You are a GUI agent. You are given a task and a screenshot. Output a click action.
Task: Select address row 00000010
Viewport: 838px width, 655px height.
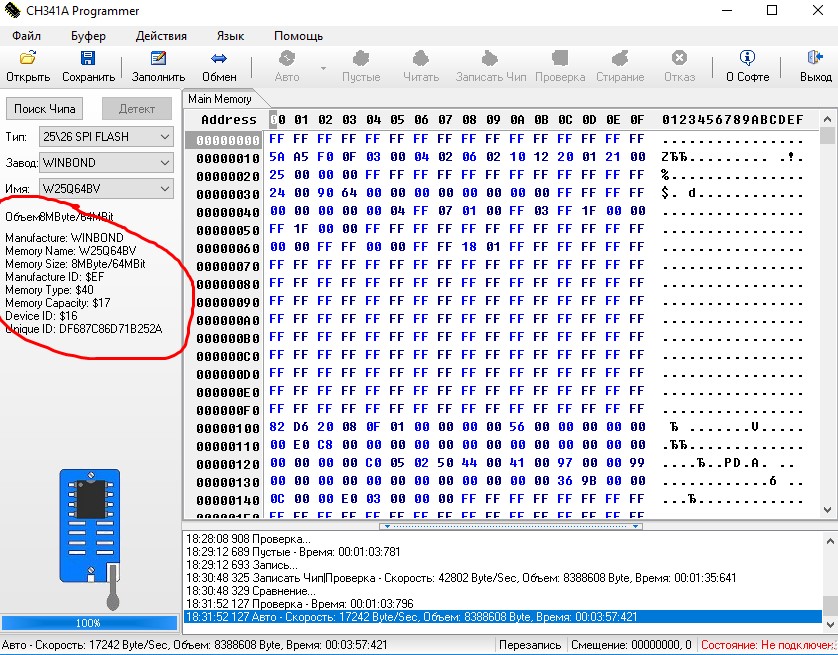[x=228, y=158]
